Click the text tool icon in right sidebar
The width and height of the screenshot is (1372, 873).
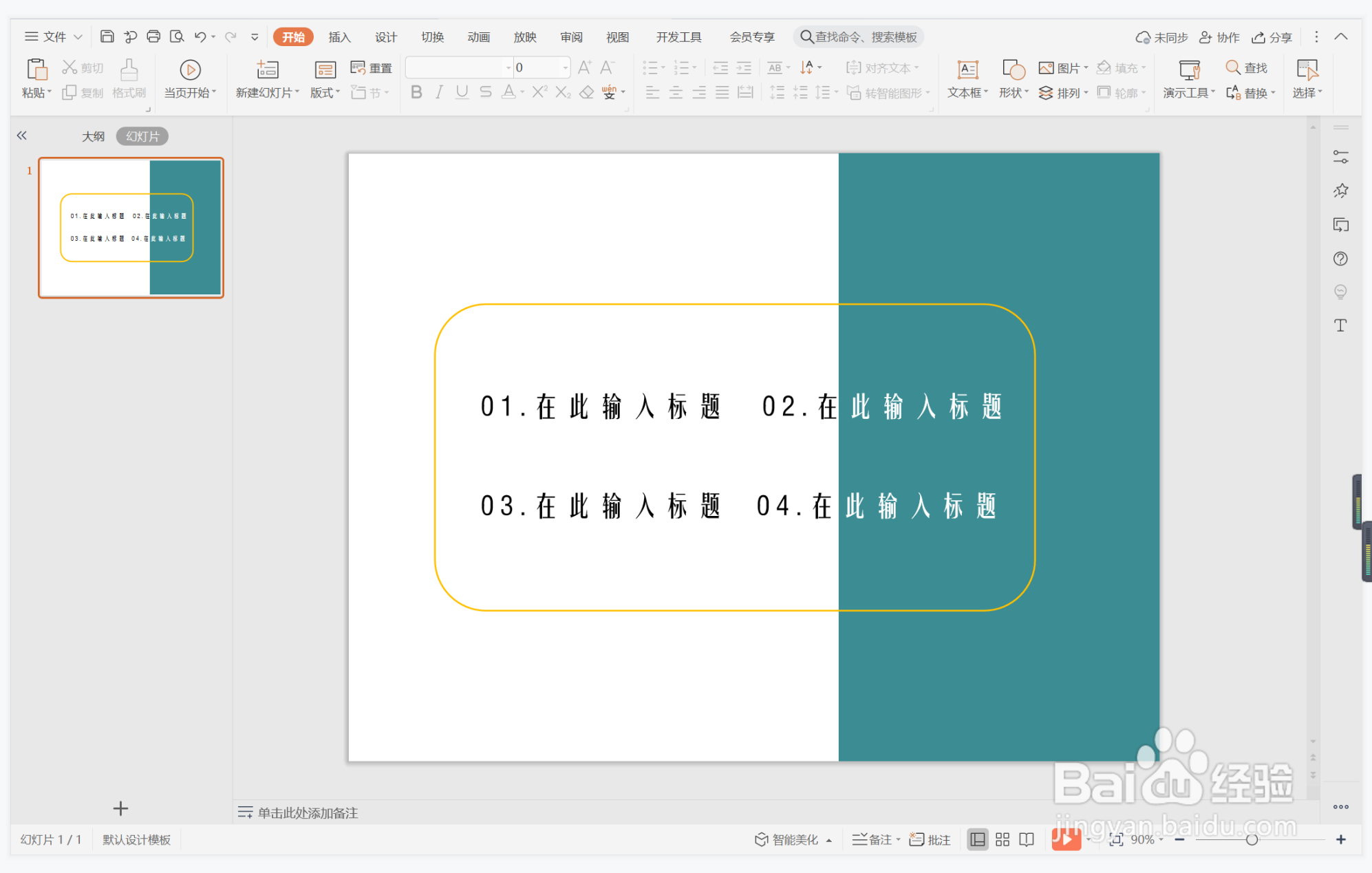pyautogui.click(x=1340, y=325)
